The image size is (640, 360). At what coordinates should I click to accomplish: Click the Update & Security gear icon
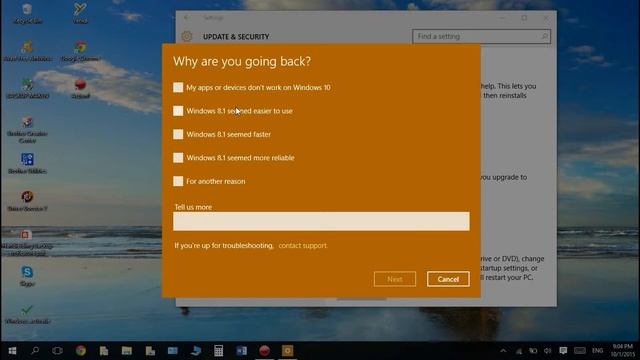point(187,36)
